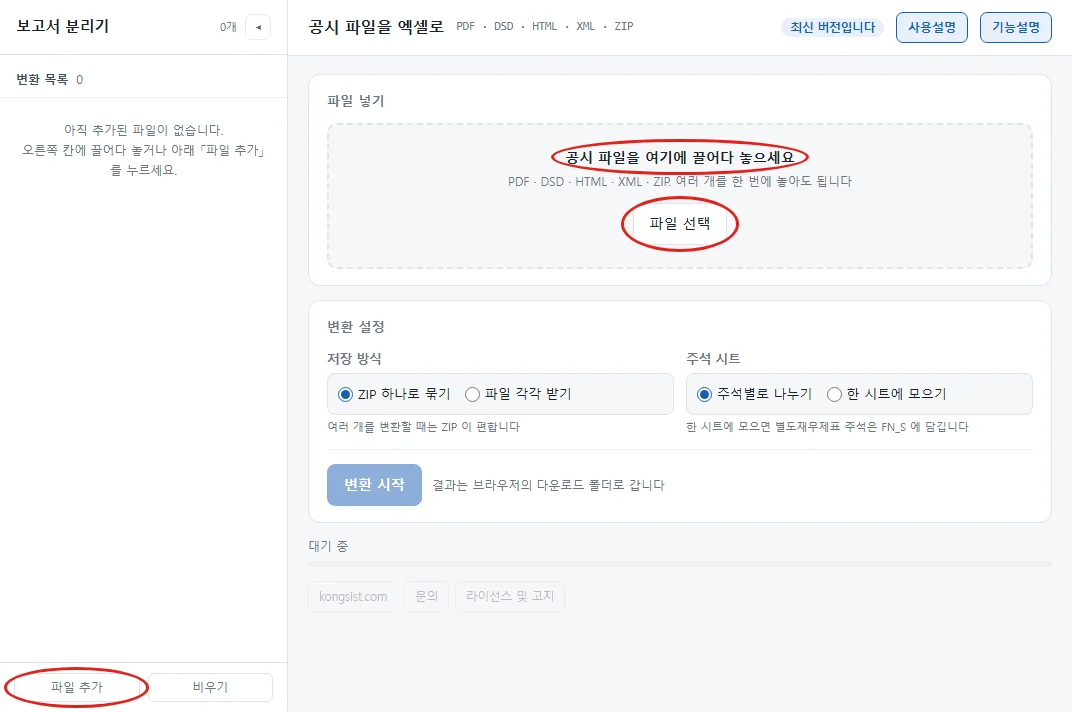
Task: Open 라이선스 및 고지 link
Action: (510, 596)
